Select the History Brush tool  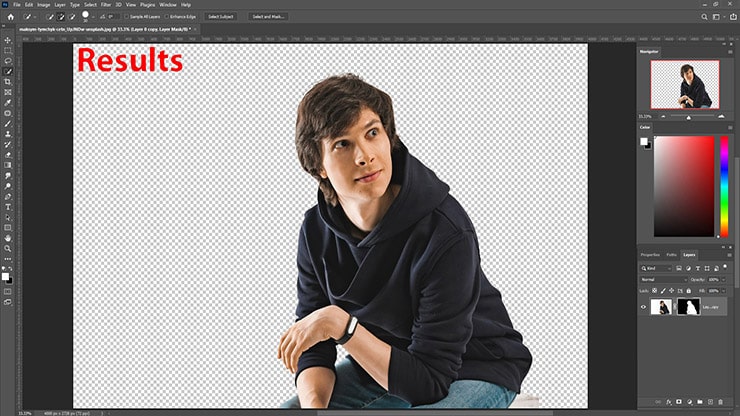tap(8, 144)
